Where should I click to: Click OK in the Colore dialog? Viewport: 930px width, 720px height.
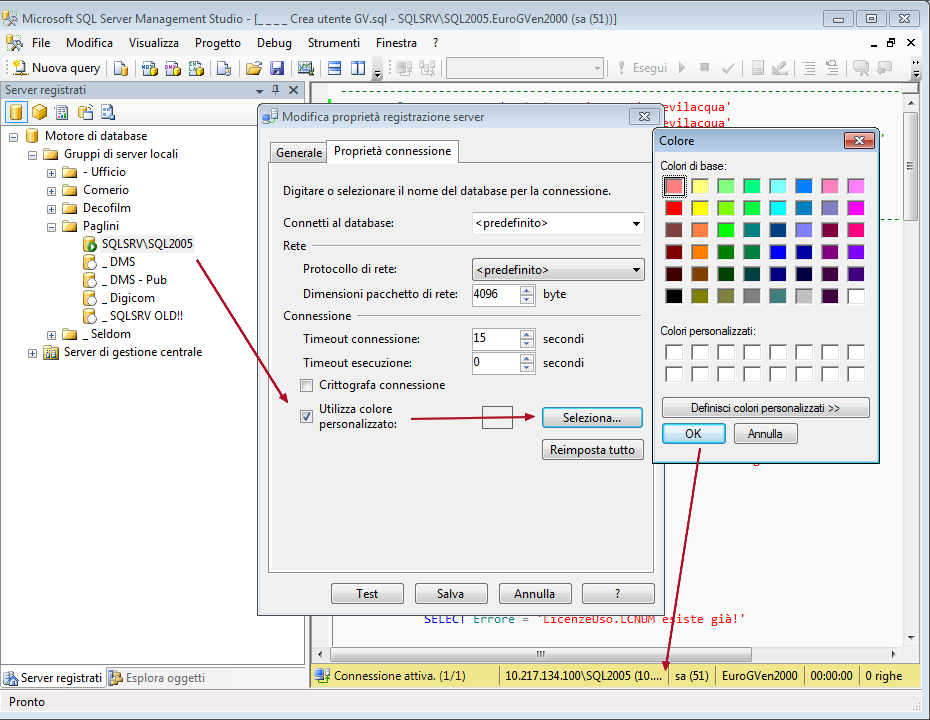pos(693,434)
